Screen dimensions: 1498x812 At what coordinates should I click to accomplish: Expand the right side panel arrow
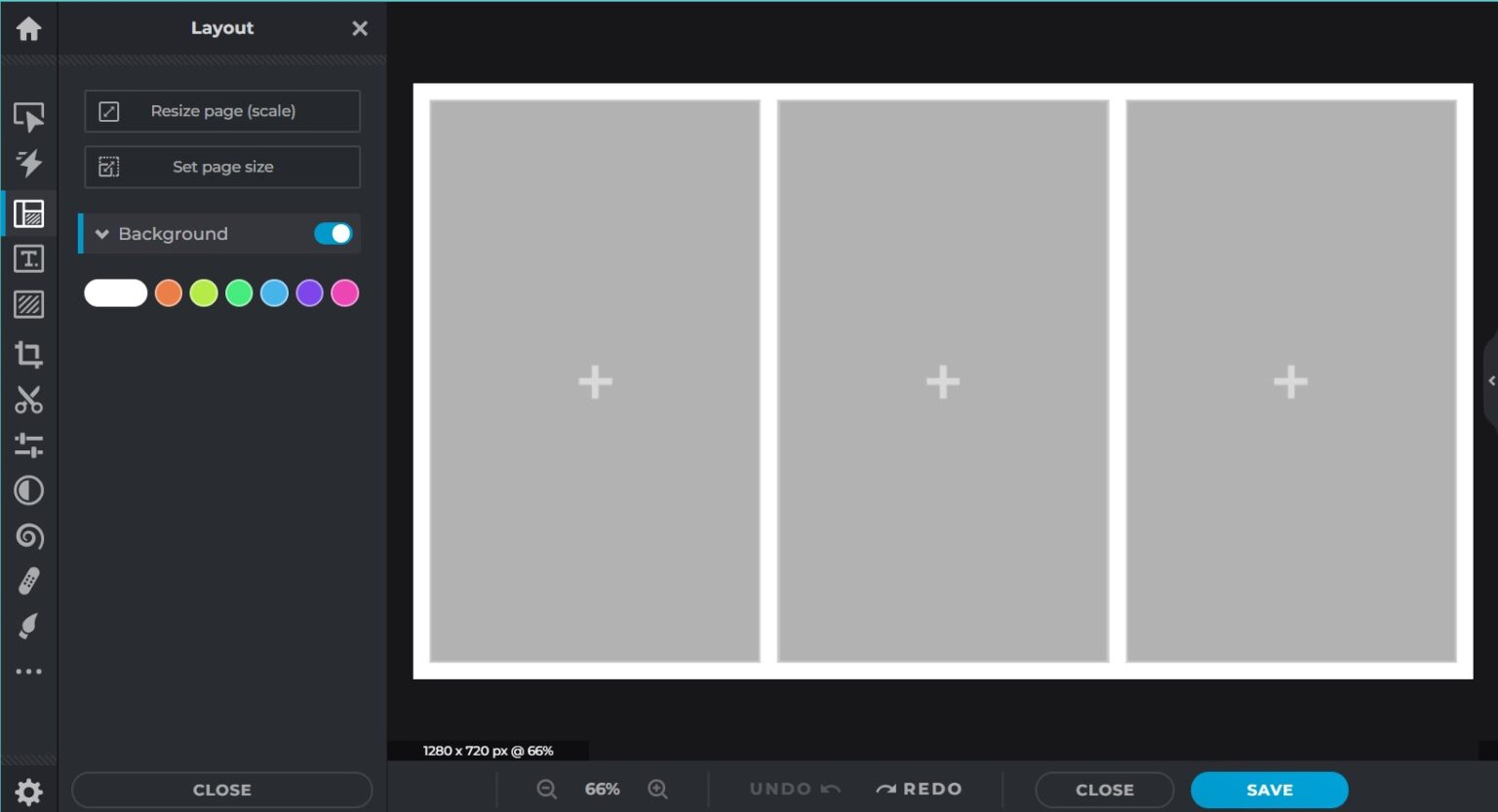click(x=1490, y=381)
